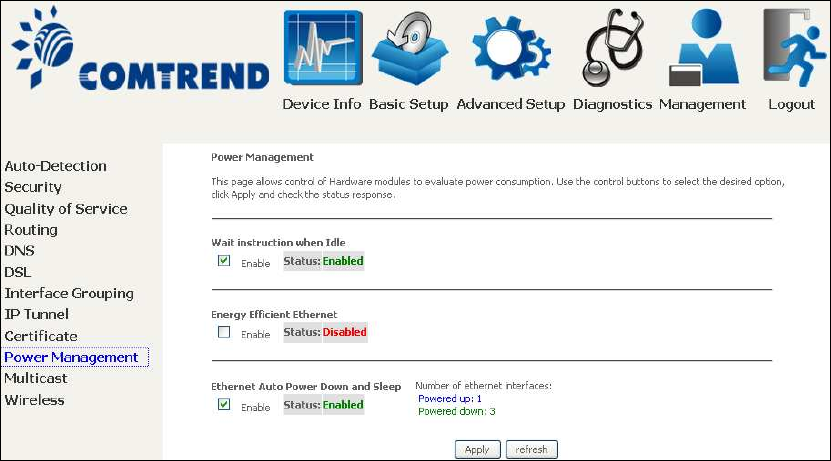Click the Management label
831x461 pixels.
pyautogui.click(x=703, y=104)
